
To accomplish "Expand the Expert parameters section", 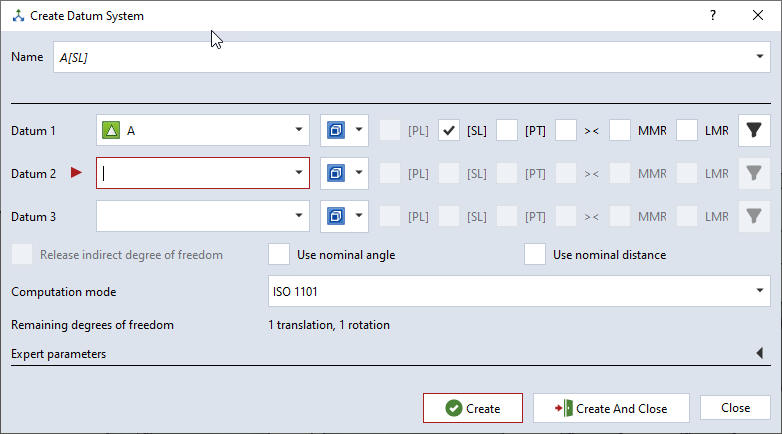I will [760, 353].
